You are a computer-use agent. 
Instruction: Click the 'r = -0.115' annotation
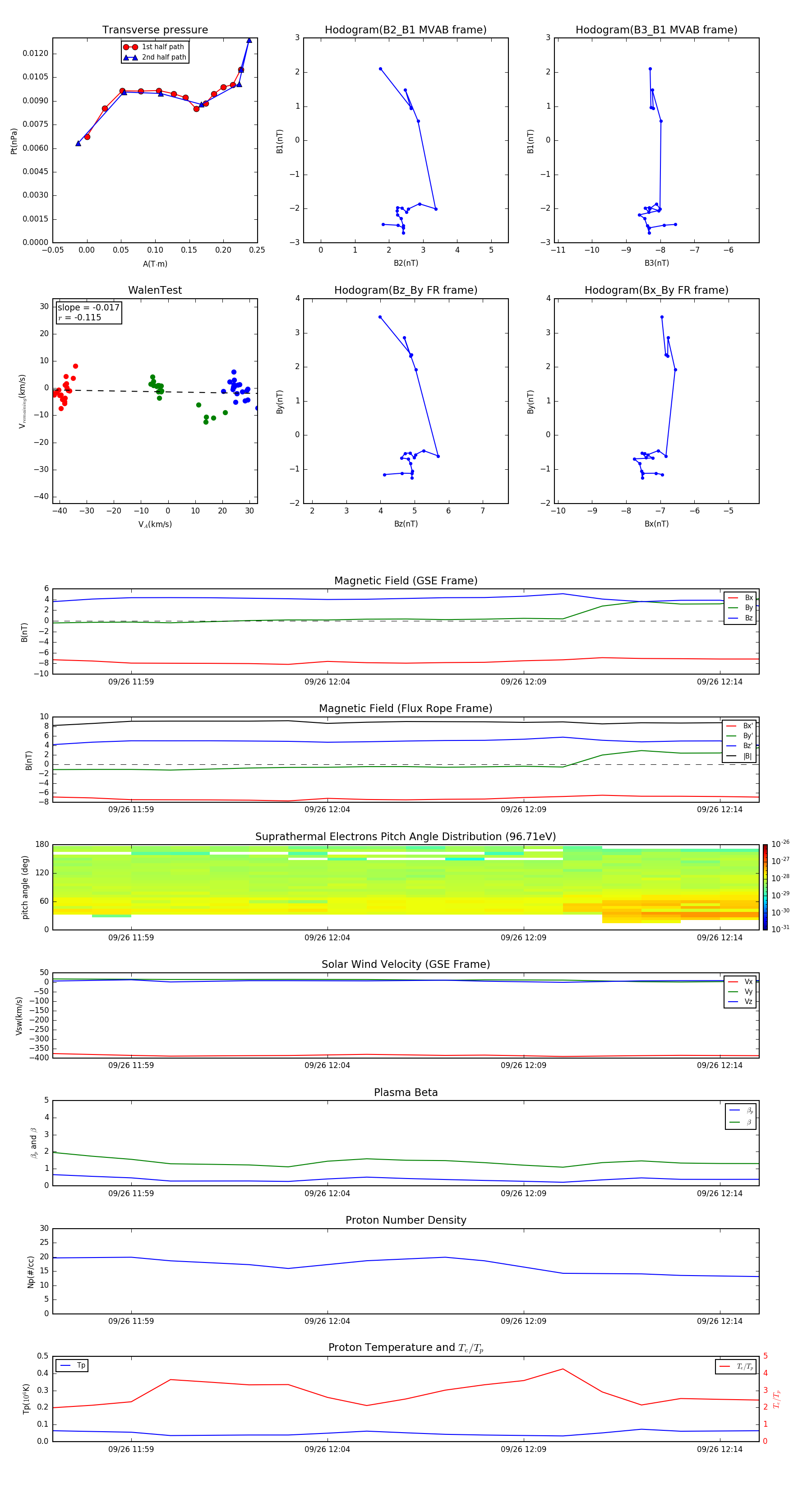coord(80,317)
